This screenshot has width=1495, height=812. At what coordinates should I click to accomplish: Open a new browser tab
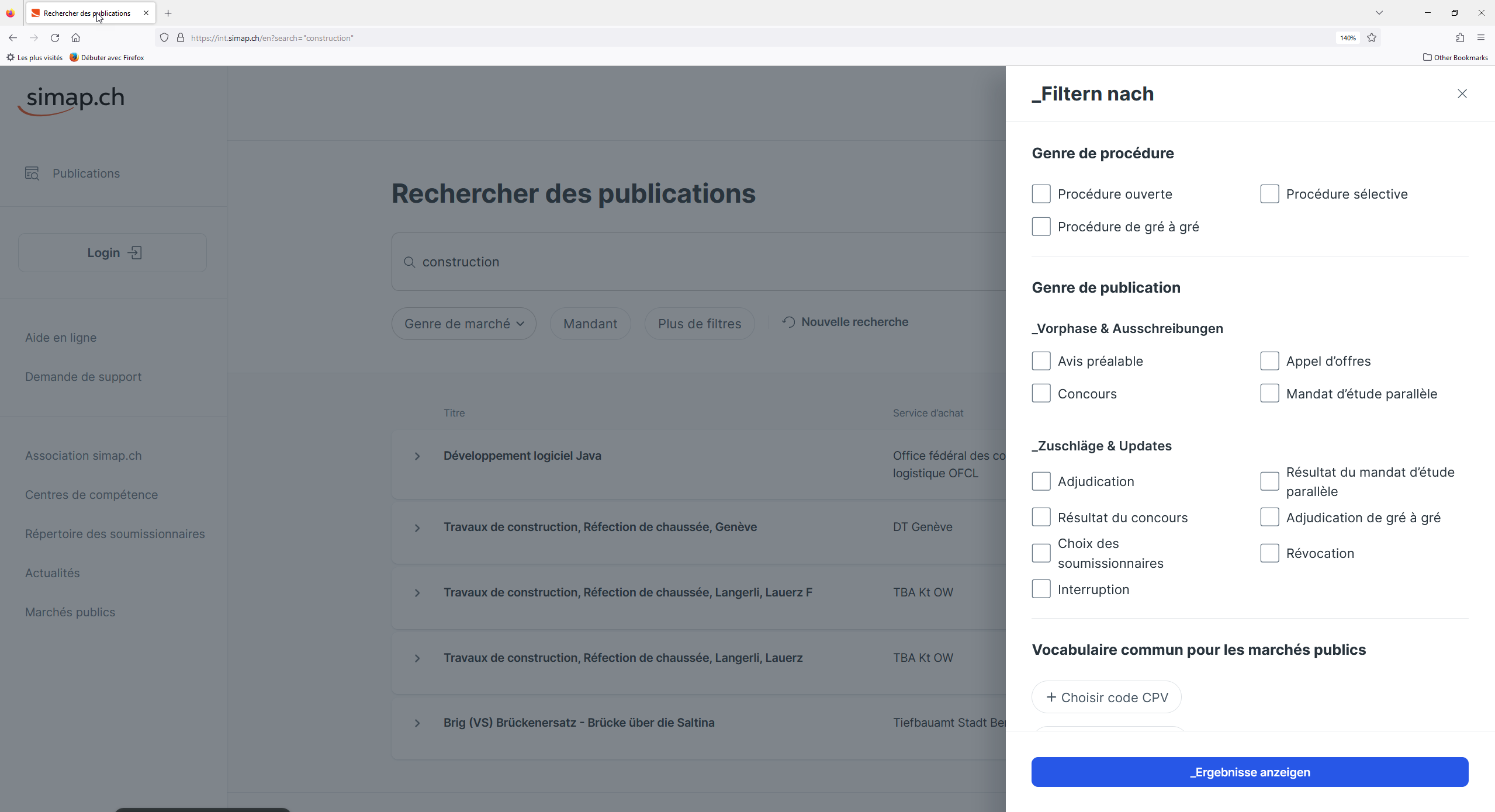tap(168, 13)
